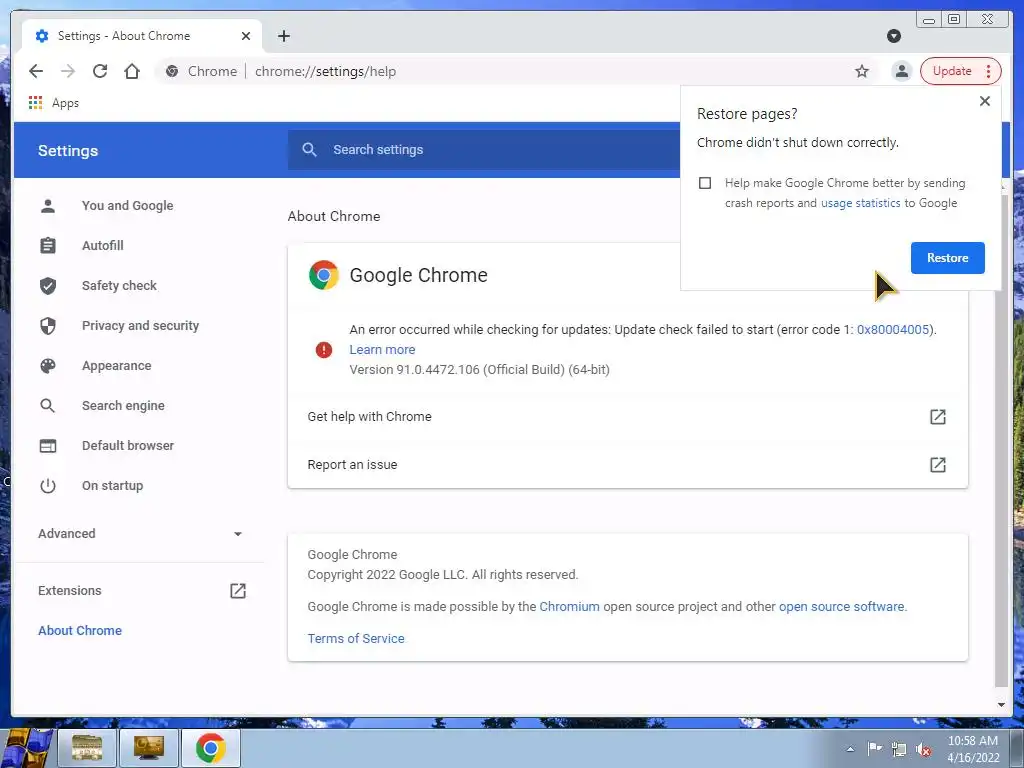Click the browser window icon beside Default browser
This screenshot has height=768, width=1024.
coord(48,445)
